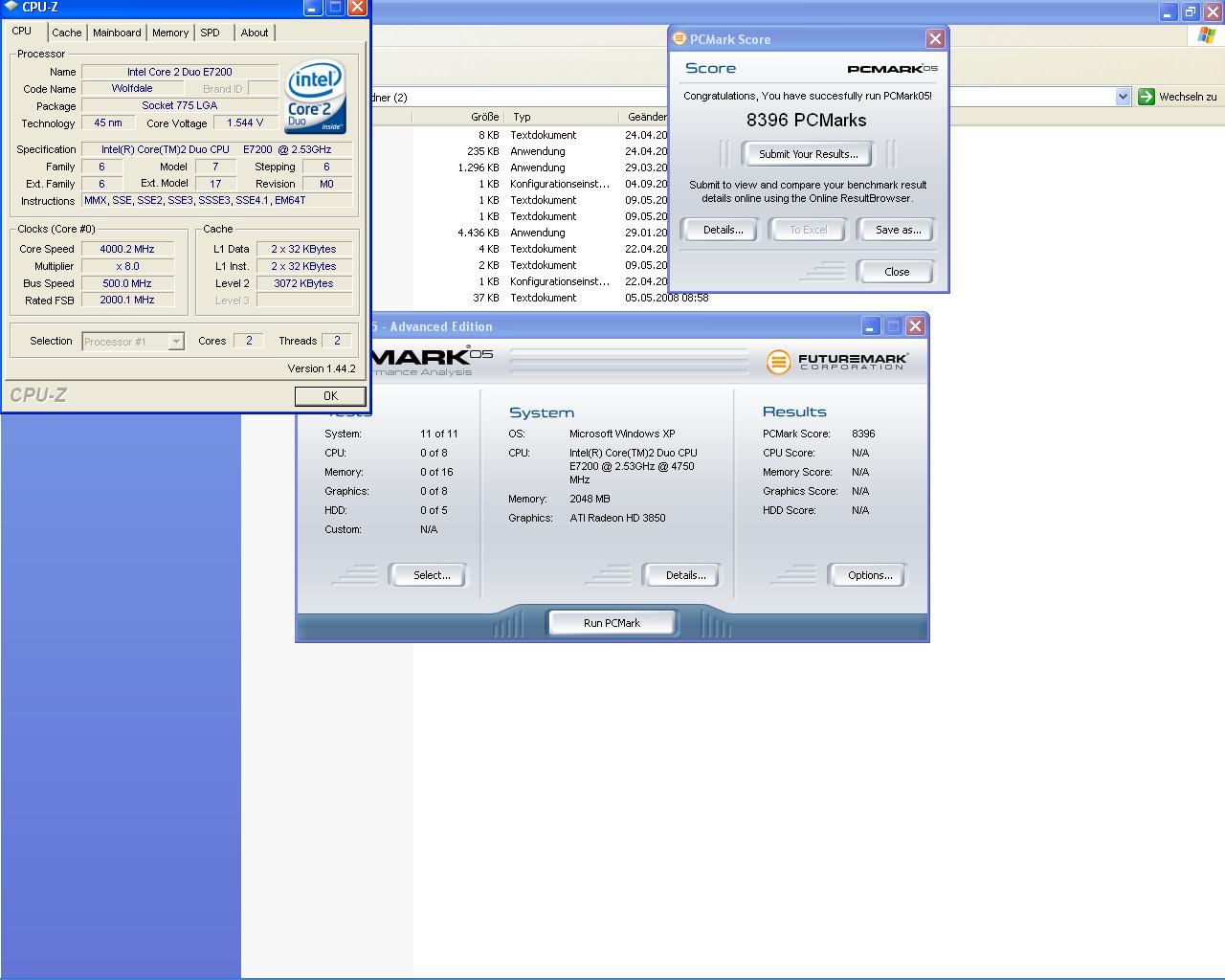Click the Technology value 45 nm
The image size is (1225, 980).
[108, 122]
